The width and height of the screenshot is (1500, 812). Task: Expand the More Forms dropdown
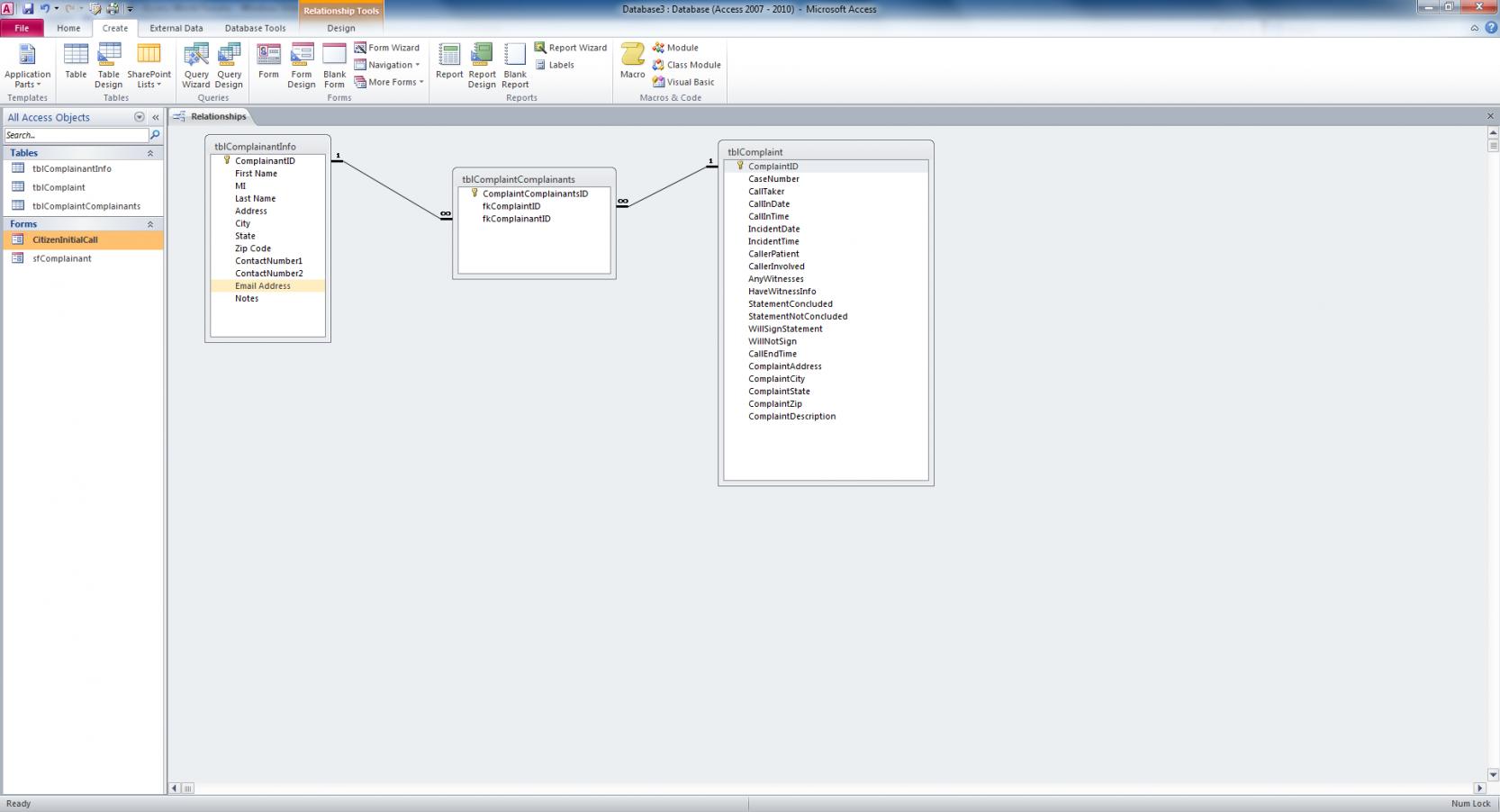[389, 82]
